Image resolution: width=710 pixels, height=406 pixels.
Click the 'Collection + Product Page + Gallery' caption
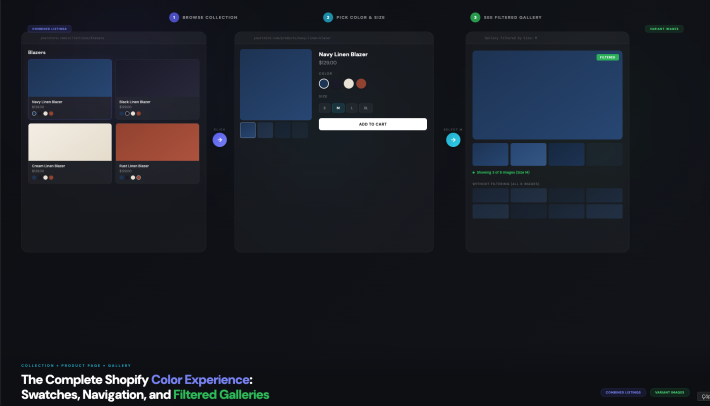76,365
